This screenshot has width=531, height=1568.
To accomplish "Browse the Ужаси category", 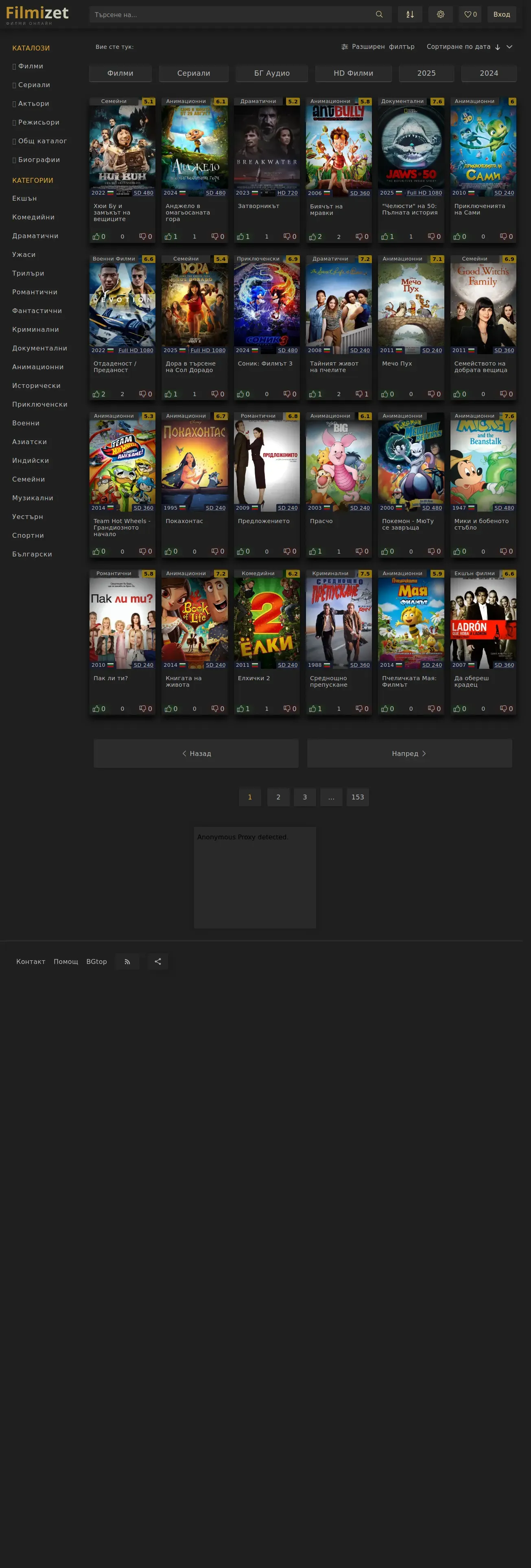I will coord(24,254).
